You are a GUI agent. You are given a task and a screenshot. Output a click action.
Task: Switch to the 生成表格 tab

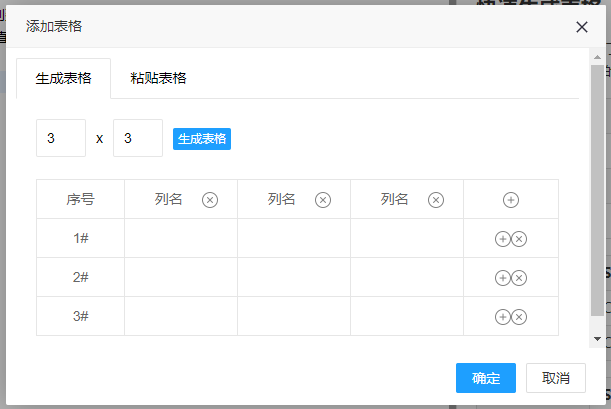[x=63, y=78]
